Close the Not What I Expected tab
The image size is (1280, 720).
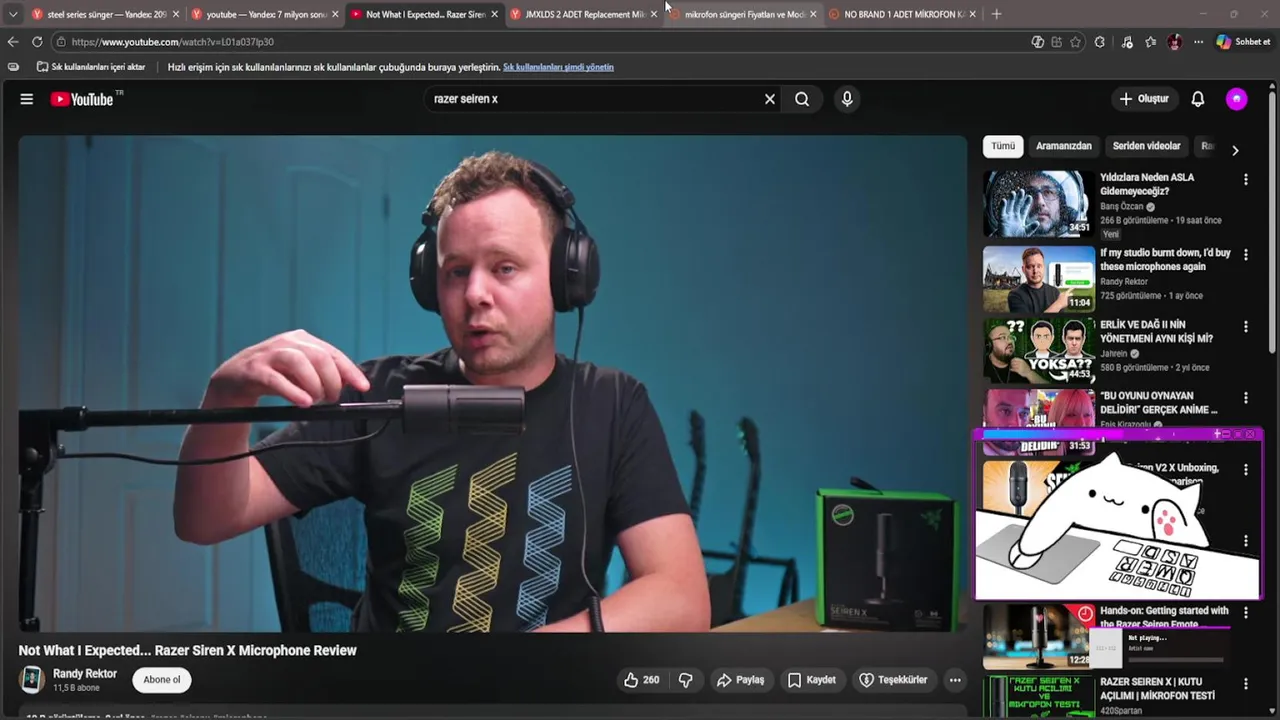point(494,14)
